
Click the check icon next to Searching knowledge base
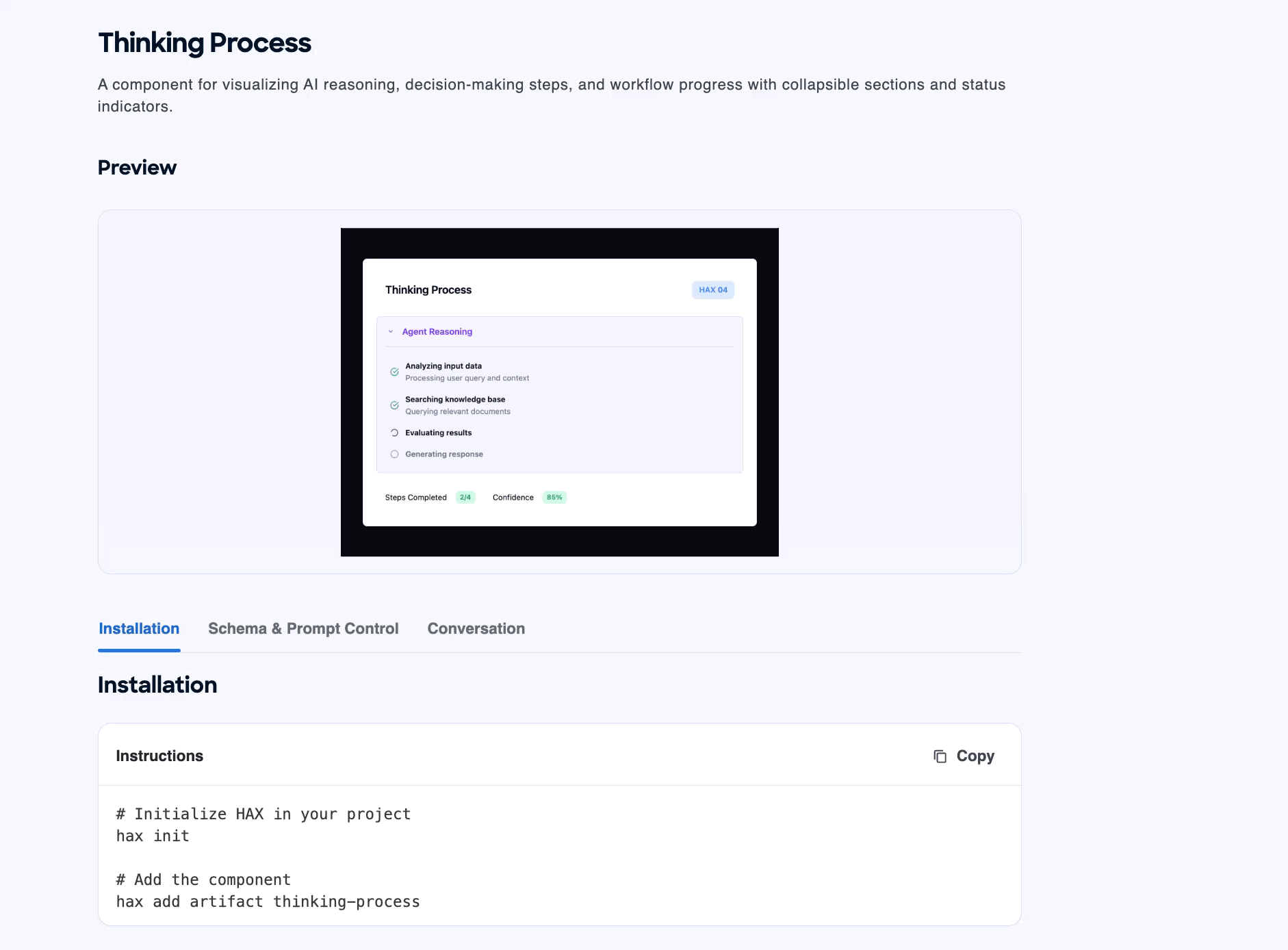point(395,405)
